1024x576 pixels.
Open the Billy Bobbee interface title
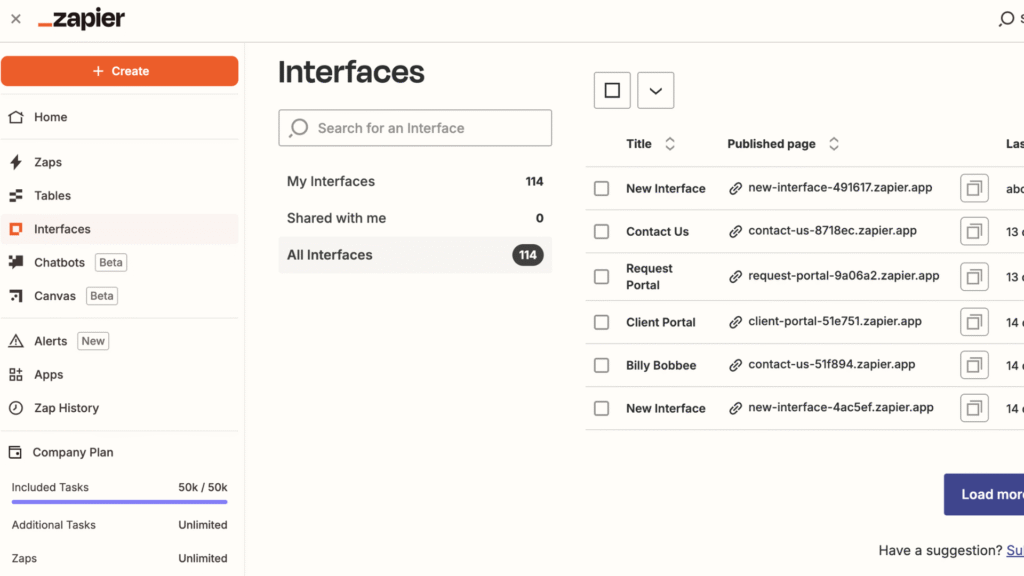(661, 366)
